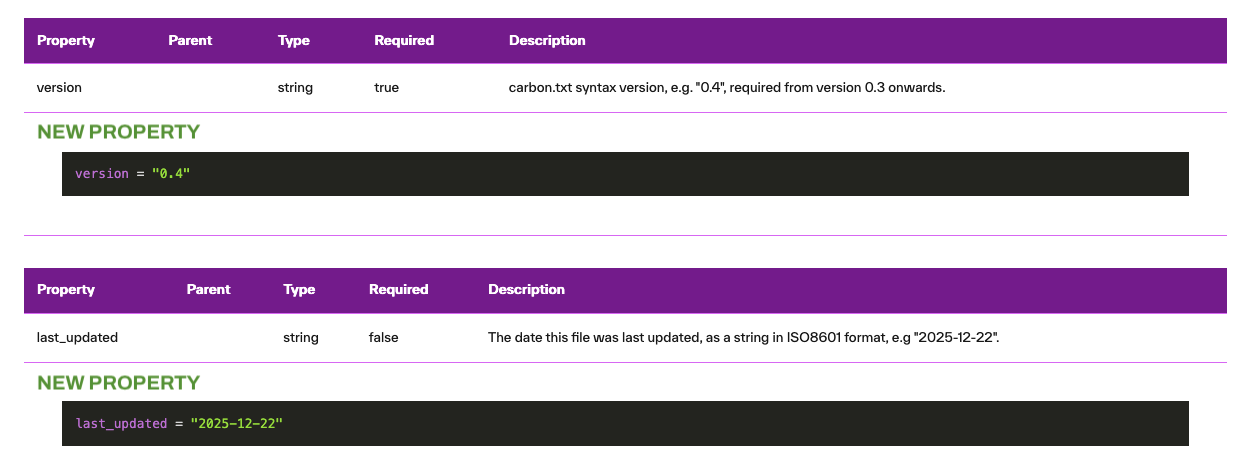
Task: Select the "last_updated" property name cell
Action: tap(77, 338)
